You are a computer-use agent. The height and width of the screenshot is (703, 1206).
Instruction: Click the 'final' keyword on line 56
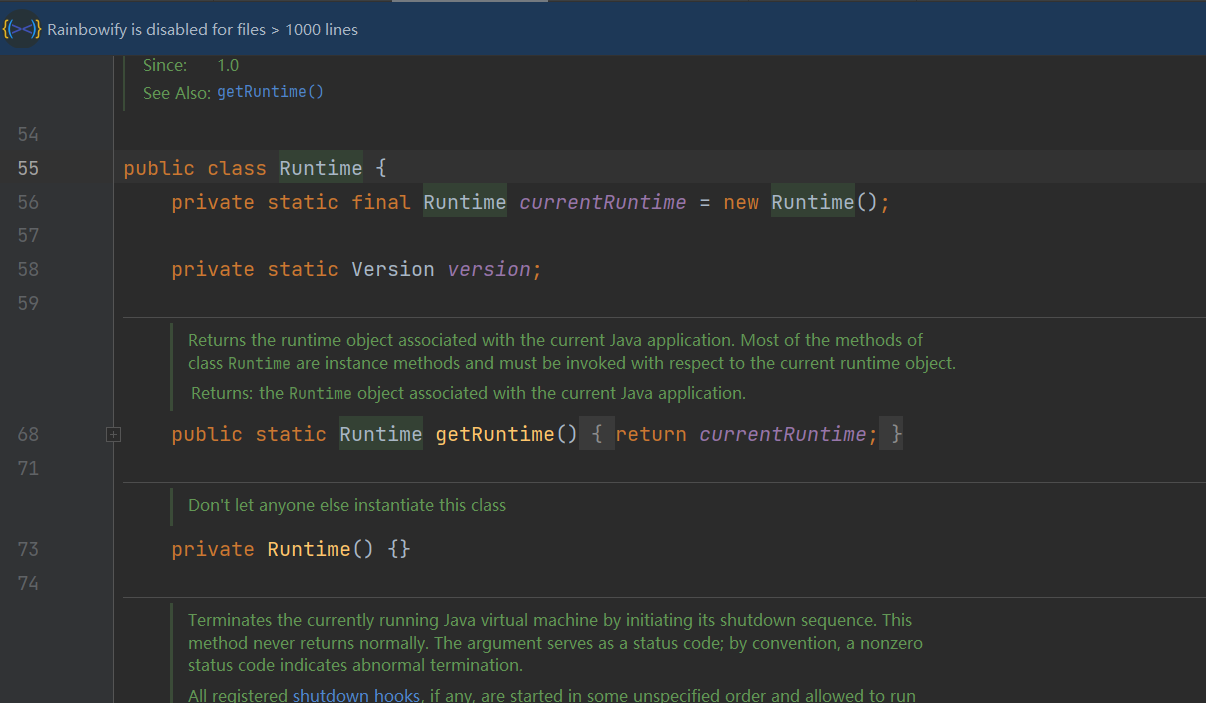coord(381,202)
